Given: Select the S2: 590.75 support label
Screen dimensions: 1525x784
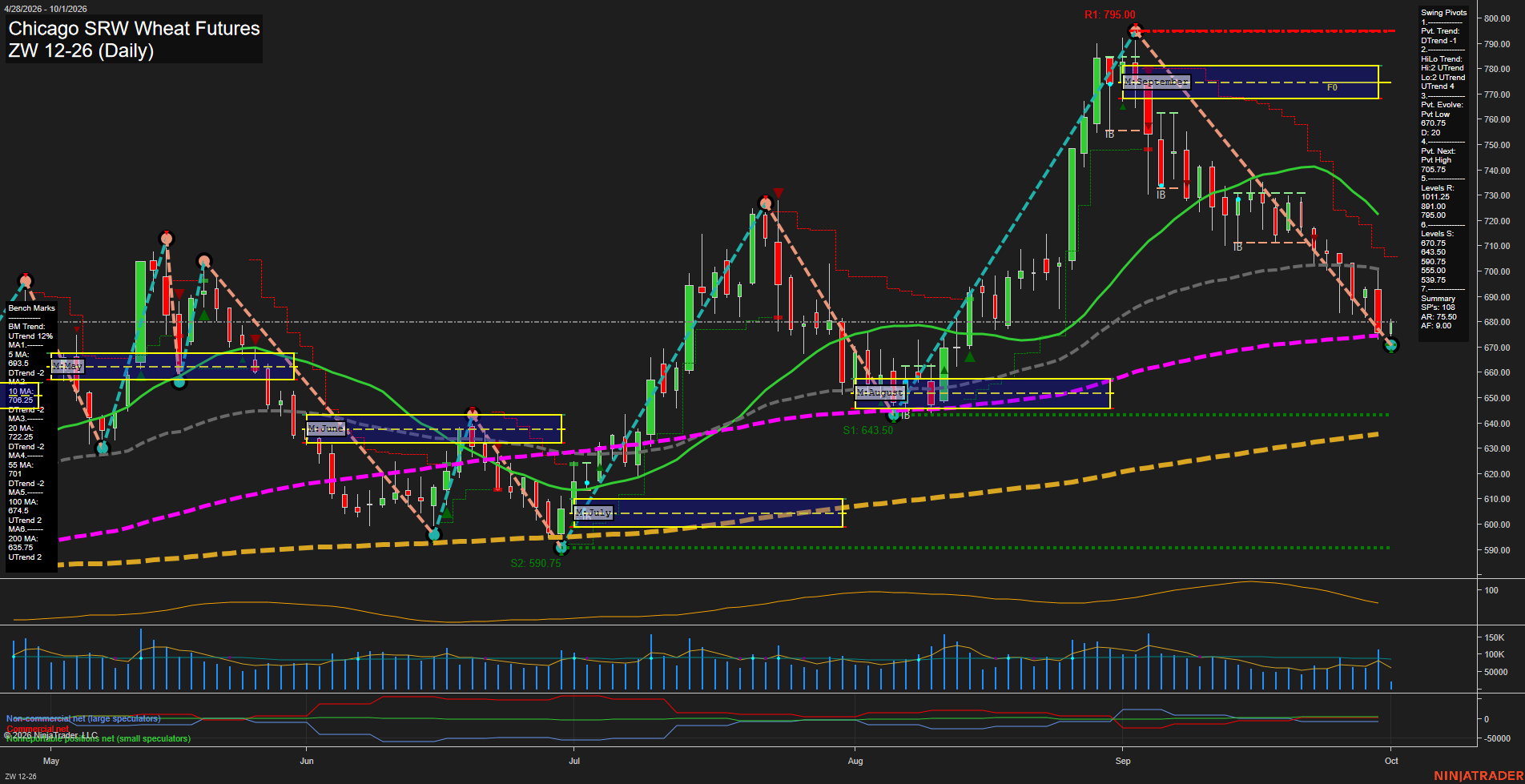Looking at the screenshot, I should coord(536,563).
